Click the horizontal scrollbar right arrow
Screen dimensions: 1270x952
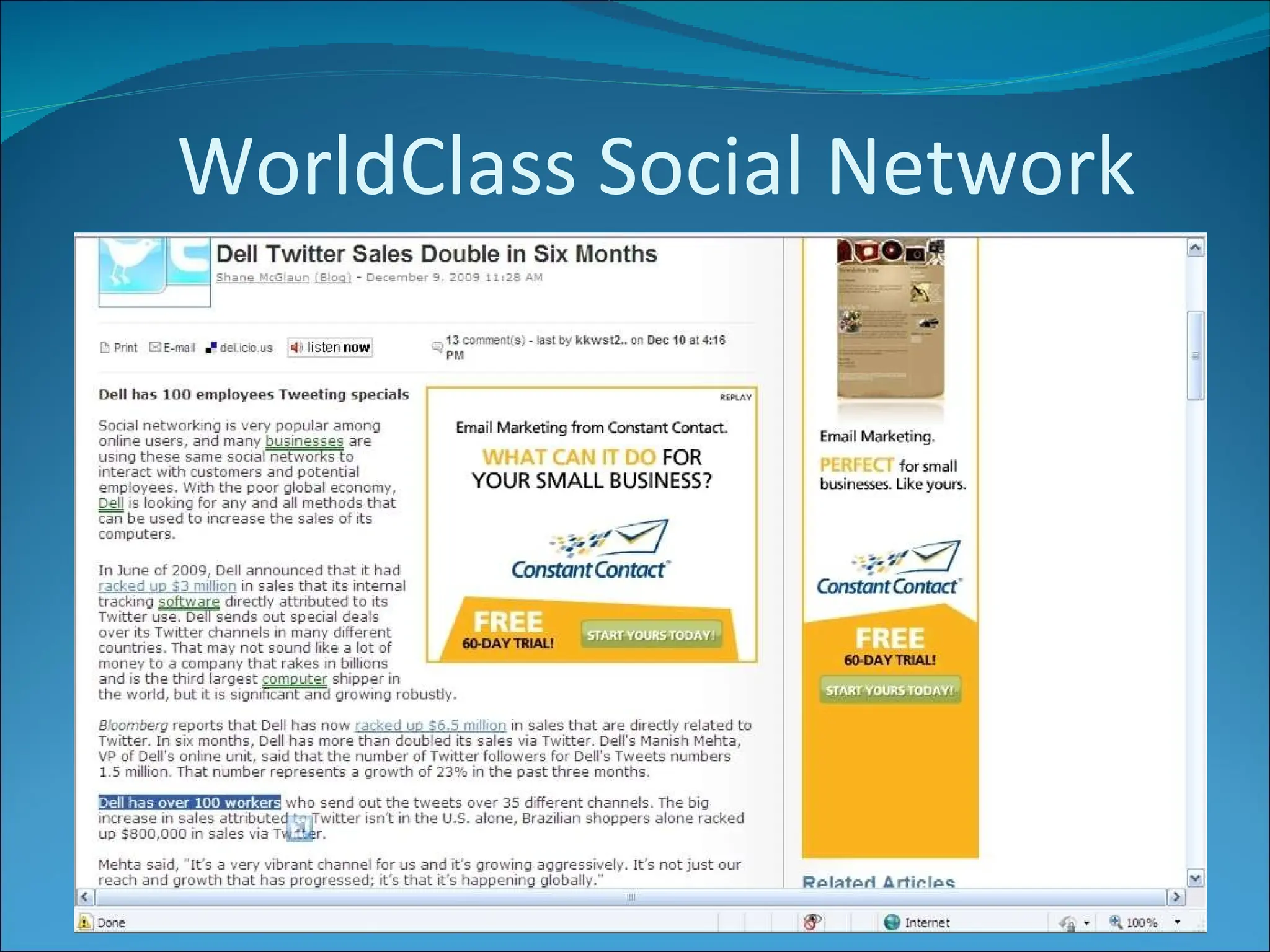(1176, 897)
